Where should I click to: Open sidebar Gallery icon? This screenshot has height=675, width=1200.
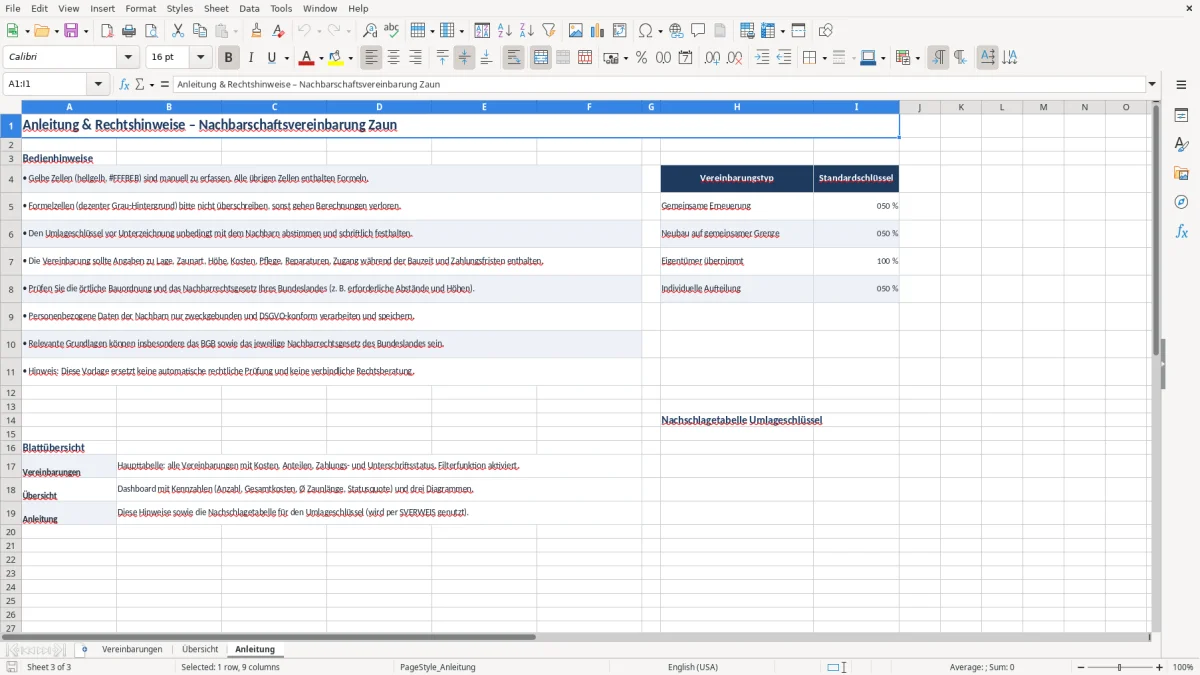[1181, 174]
